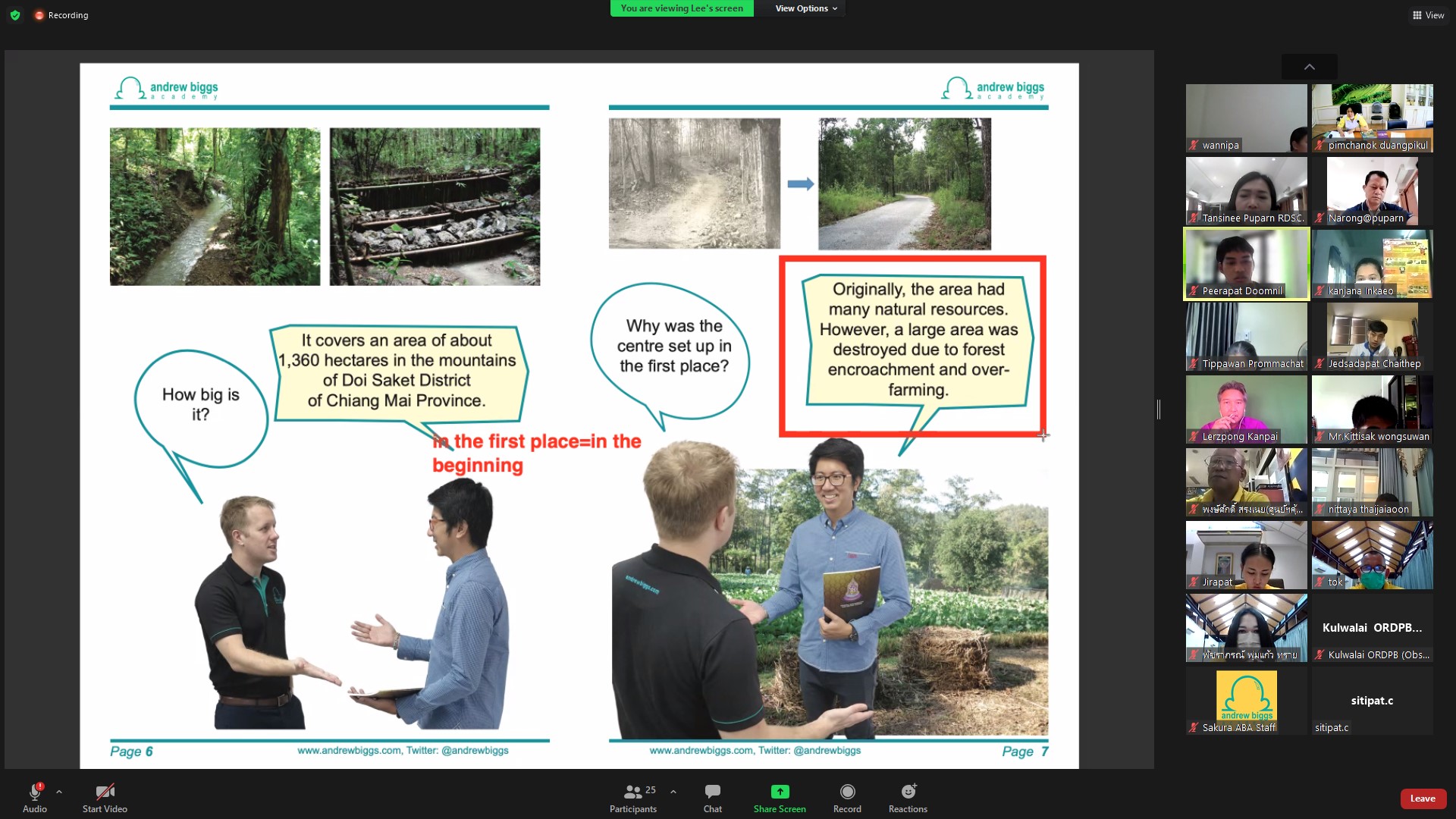This screenshot has width=1456, height=819.
Task: Expand audio settings caret
Action: 59,792
